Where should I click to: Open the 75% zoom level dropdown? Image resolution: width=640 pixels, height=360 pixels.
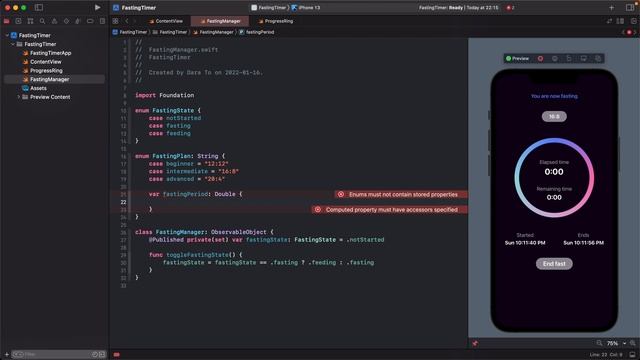pos(616,343)
